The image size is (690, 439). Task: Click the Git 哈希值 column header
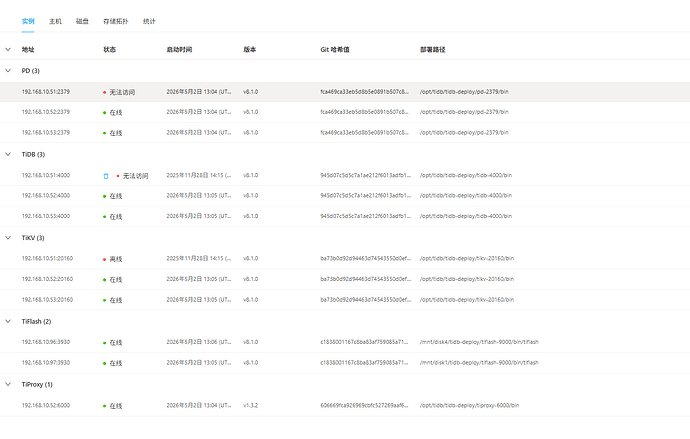(x=335, y=49)
